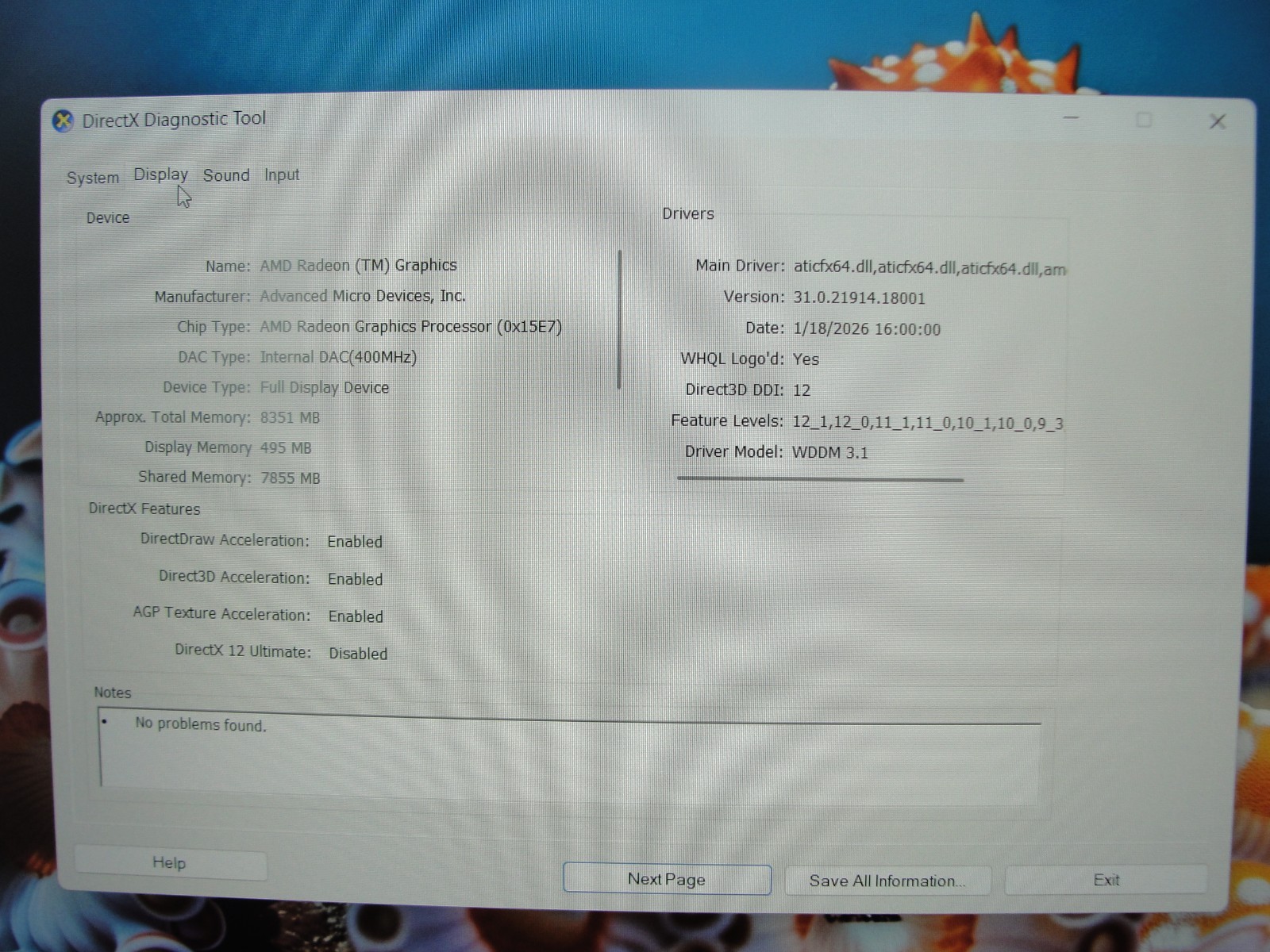Click chip type 'AMD Radeon Graphics Processor (0x15E7)'

[x=410, y=327]
